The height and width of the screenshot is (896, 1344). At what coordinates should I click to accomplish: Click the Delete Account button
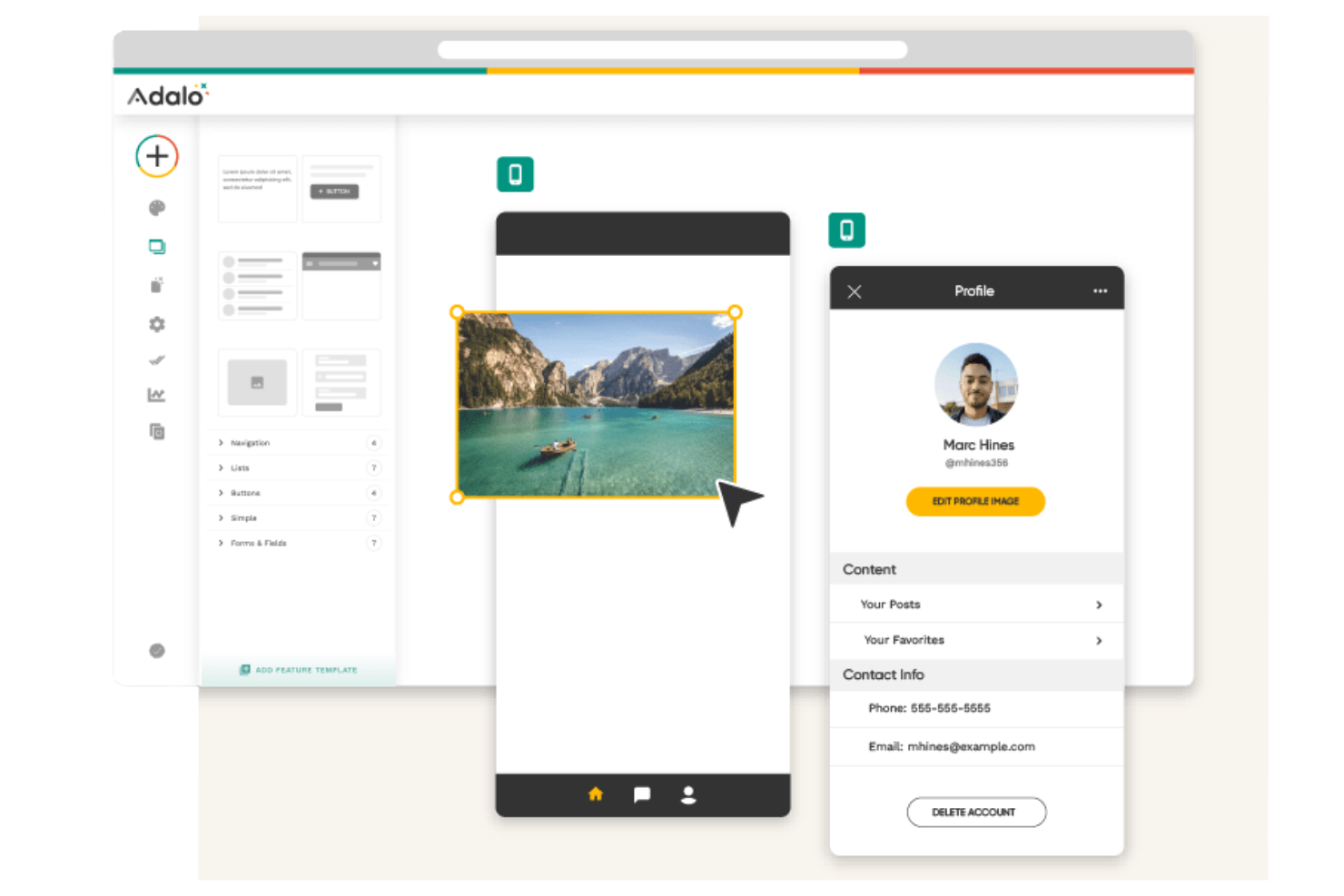click(x=975, y=812)
